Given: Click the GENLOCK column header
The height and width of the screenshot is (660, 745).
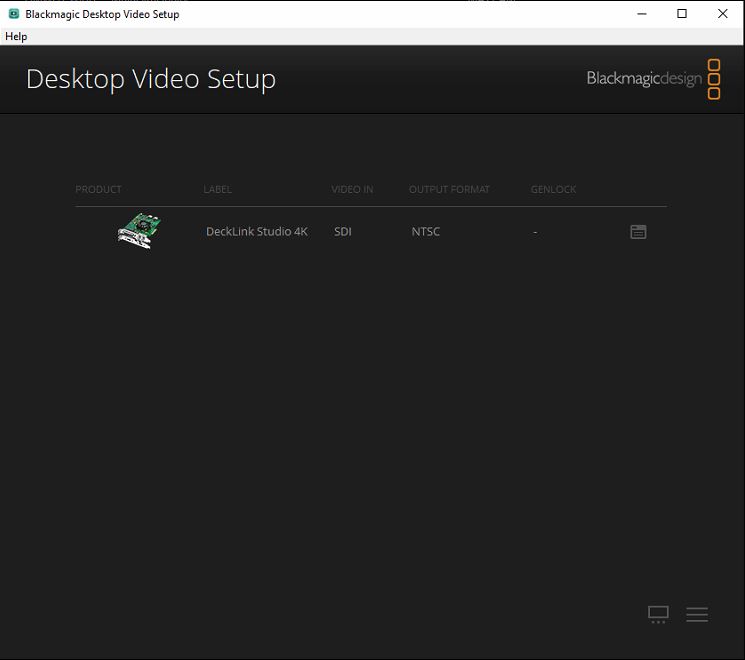Looking at the screenshot, I should pos(553,190).
